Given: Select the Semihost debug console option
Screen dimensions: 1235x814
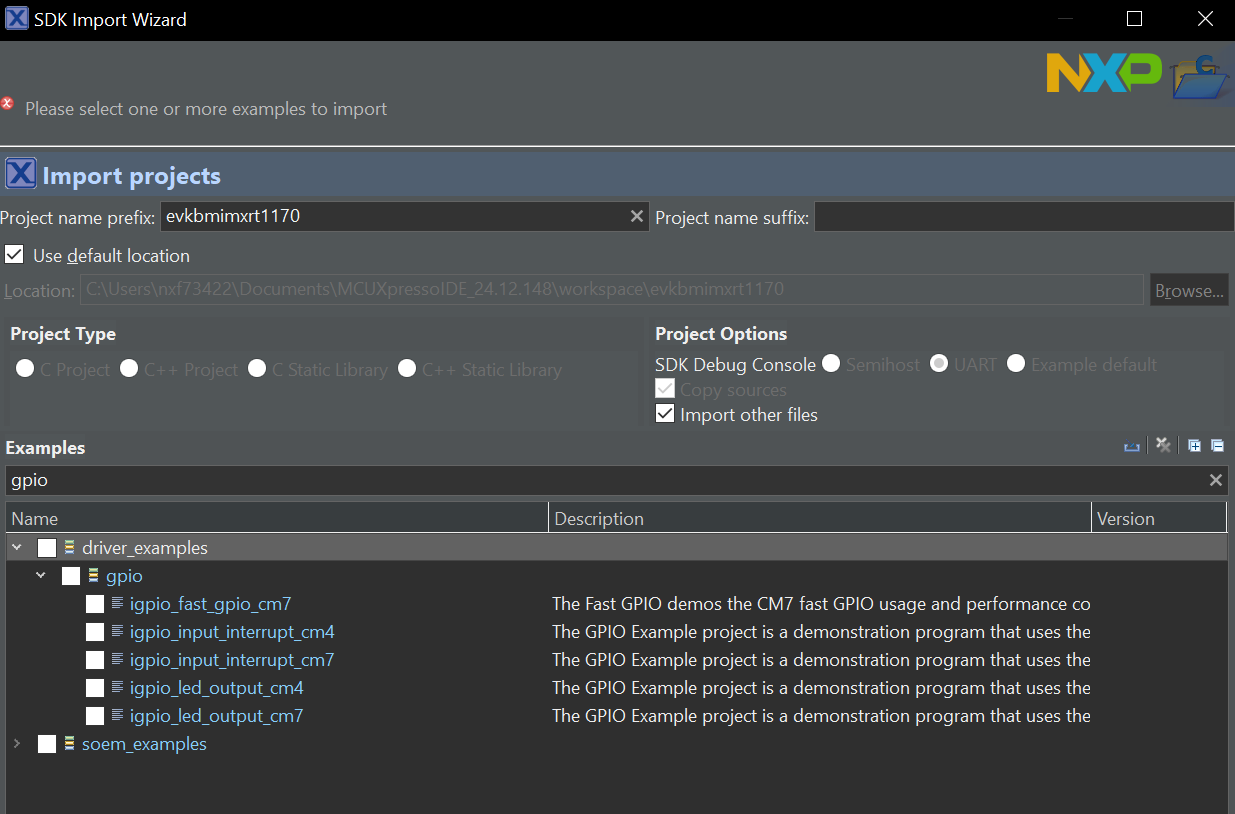Looking at the screenshot, I should pyautogui.click(x=831, y=364).
